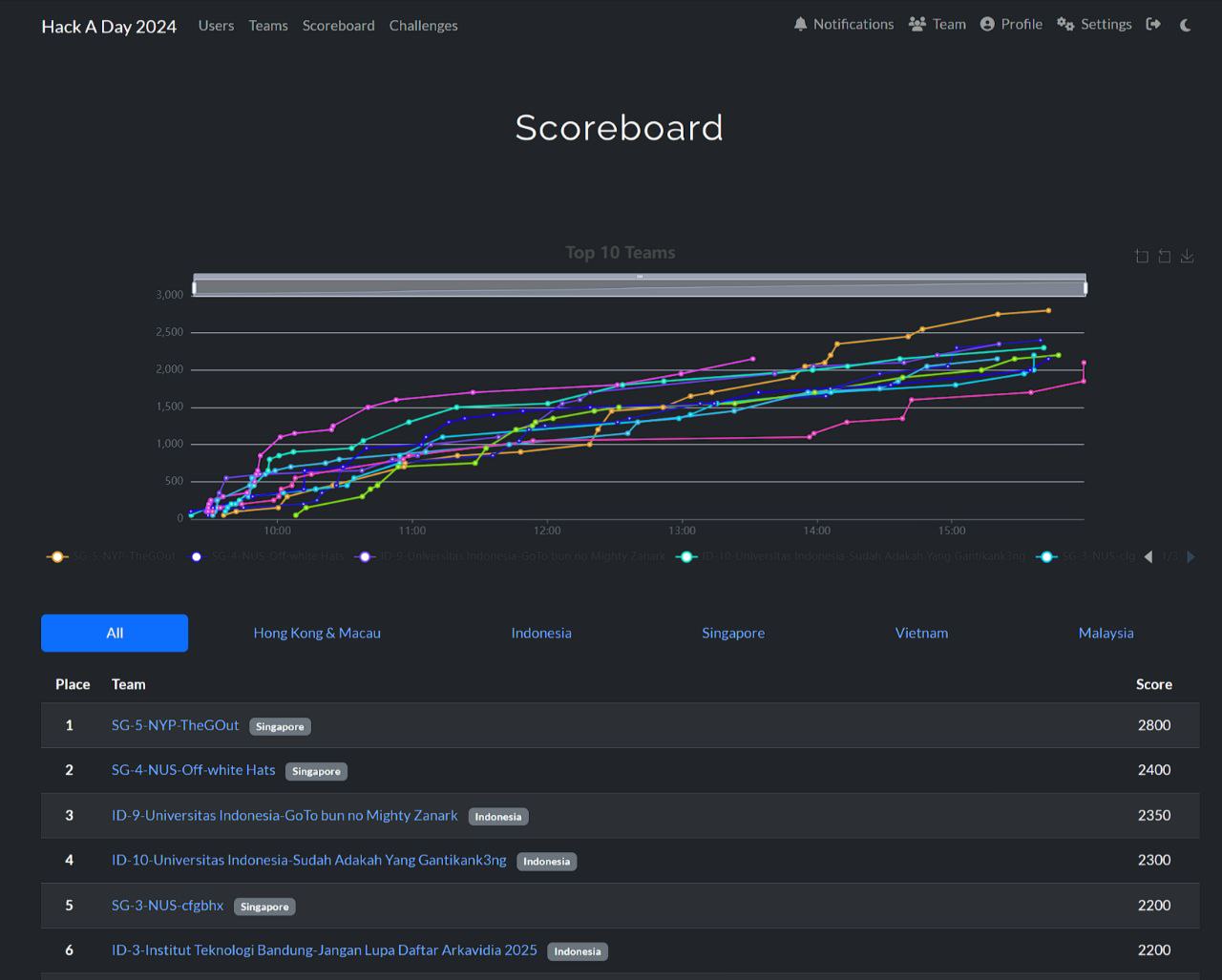1222x980 pixels.
Task: Click the reset zoom icon above the chart
Action: click(x=1164, y=256)
